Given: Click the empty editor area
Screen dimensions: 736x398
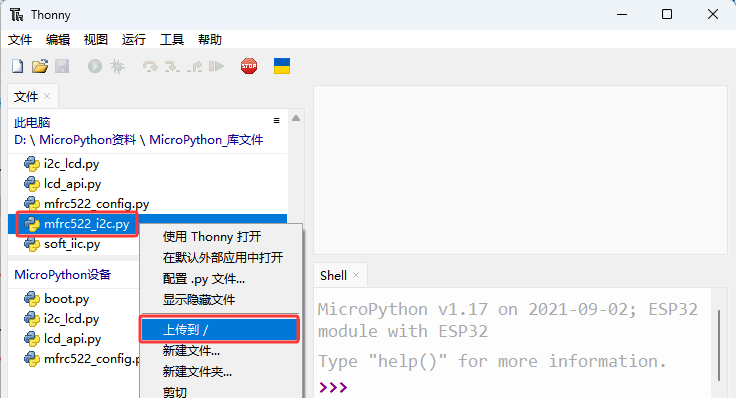Looking at the screenshot, I should click(520, 170).
